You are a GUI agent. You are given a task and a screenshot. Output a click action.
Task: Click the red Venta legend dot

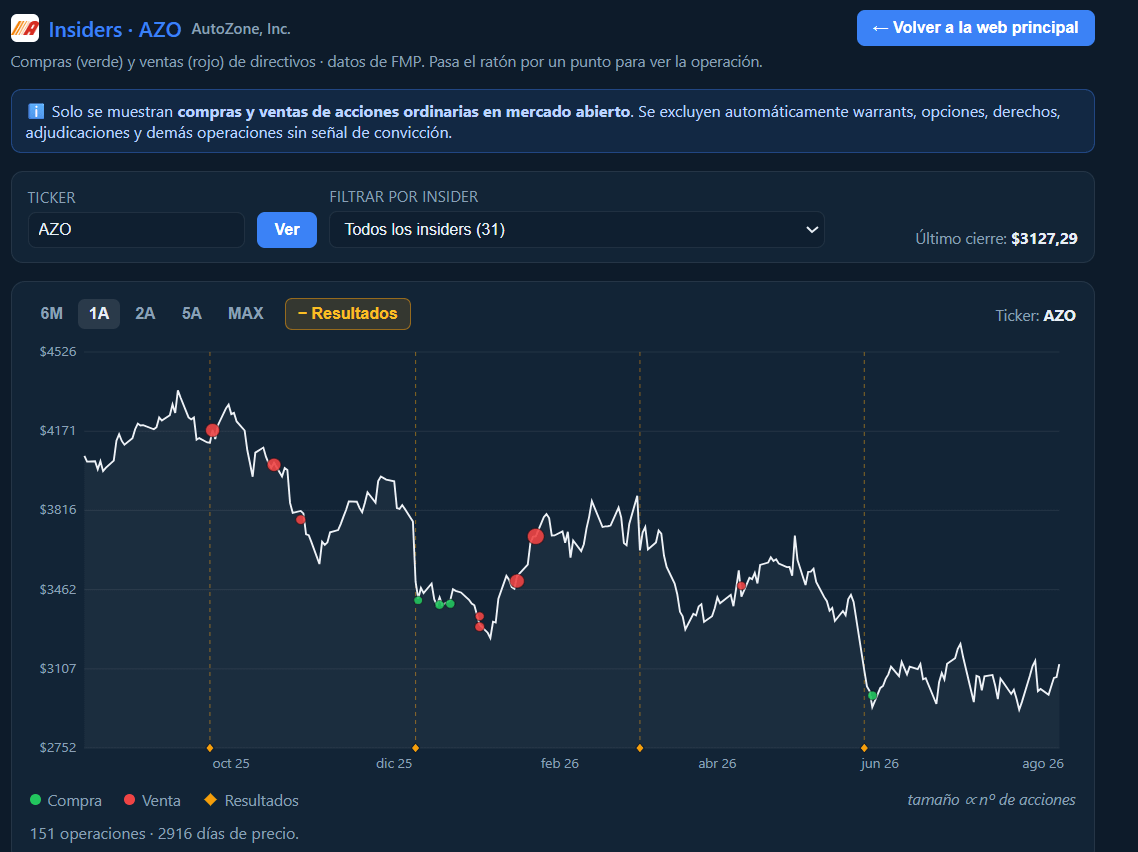coord(129,800)
